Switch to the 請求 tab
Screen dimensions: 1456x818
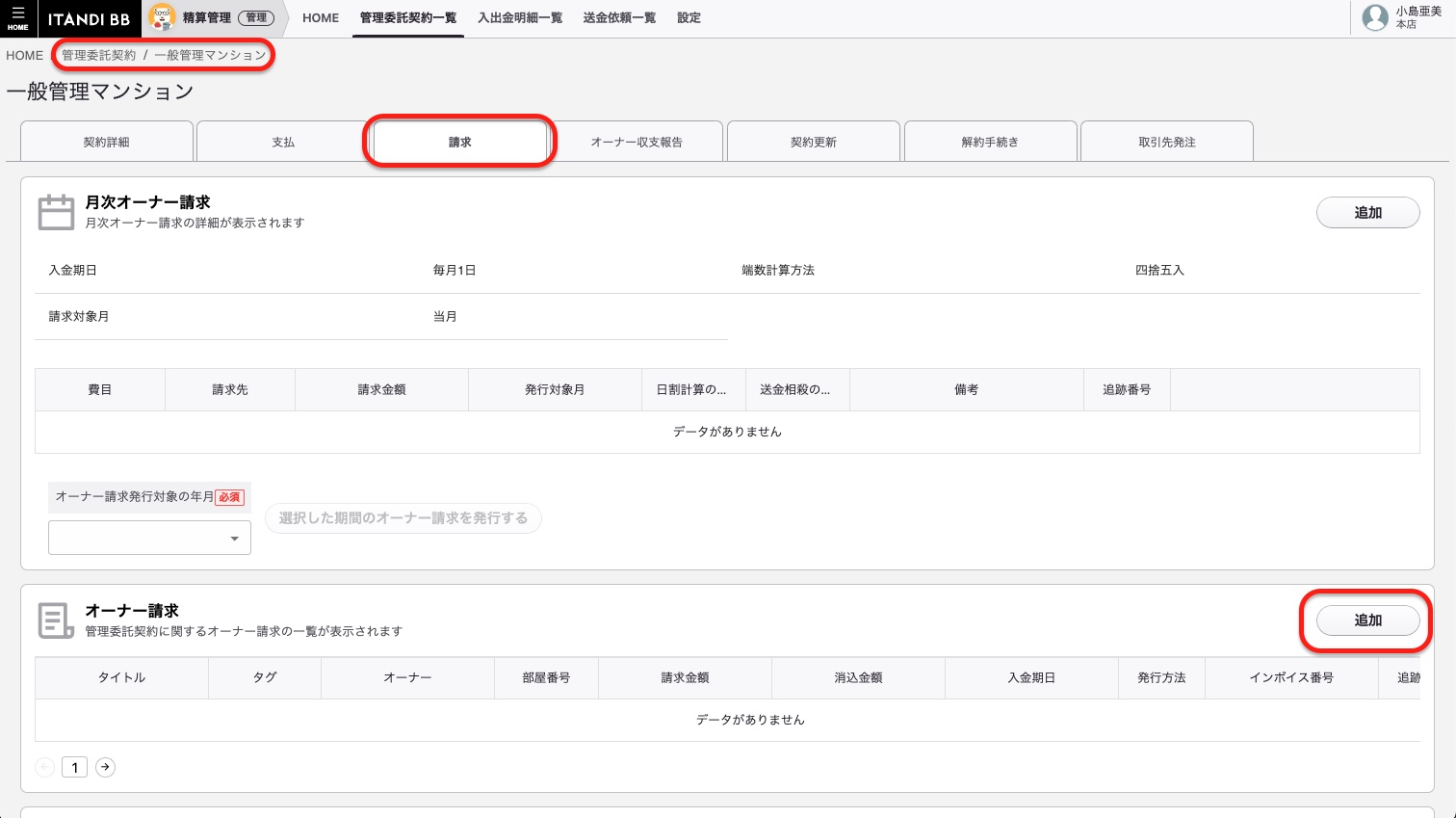(x=460, y=142)
